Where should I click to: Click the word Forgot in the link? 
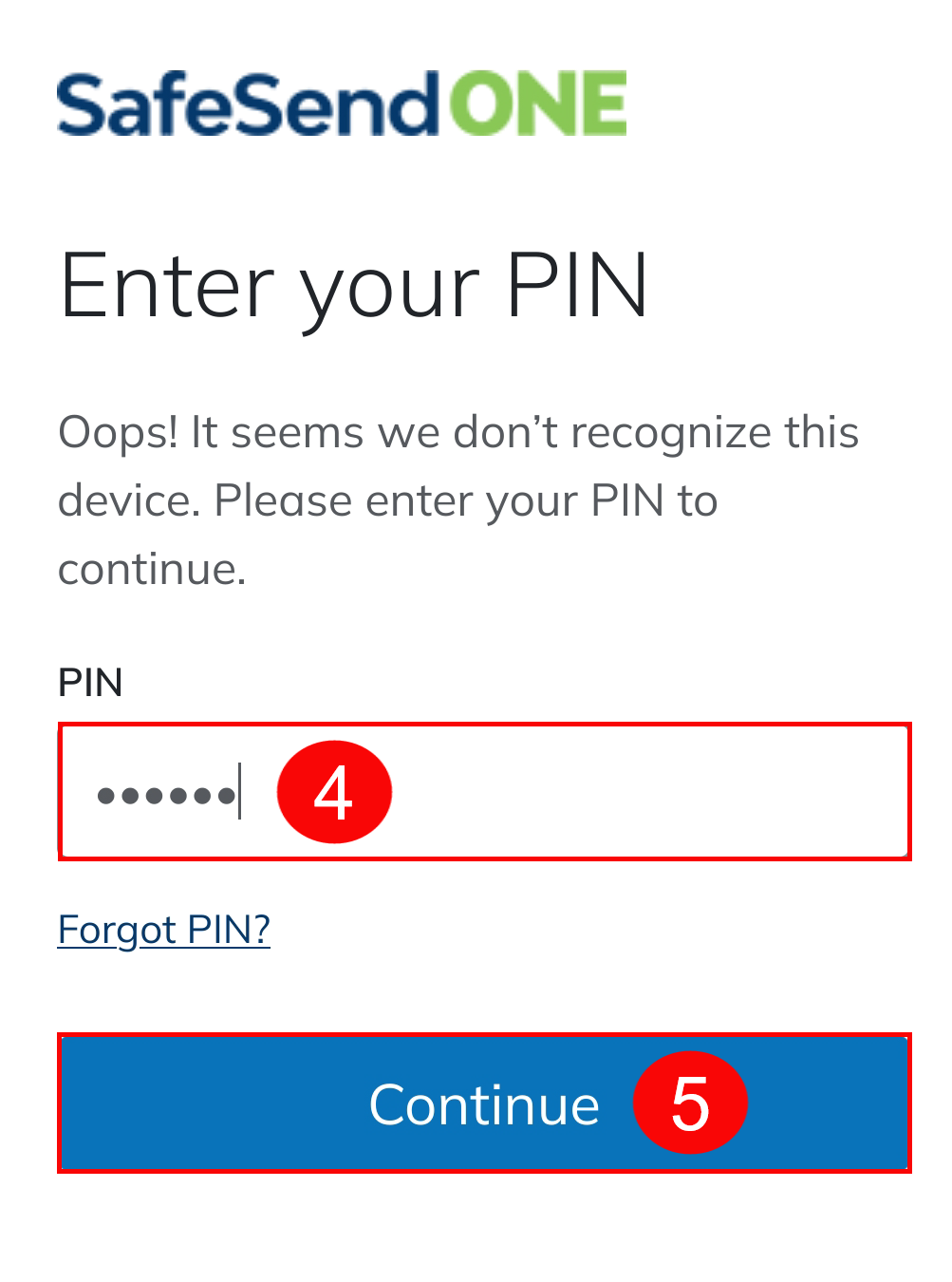[117, 929]
